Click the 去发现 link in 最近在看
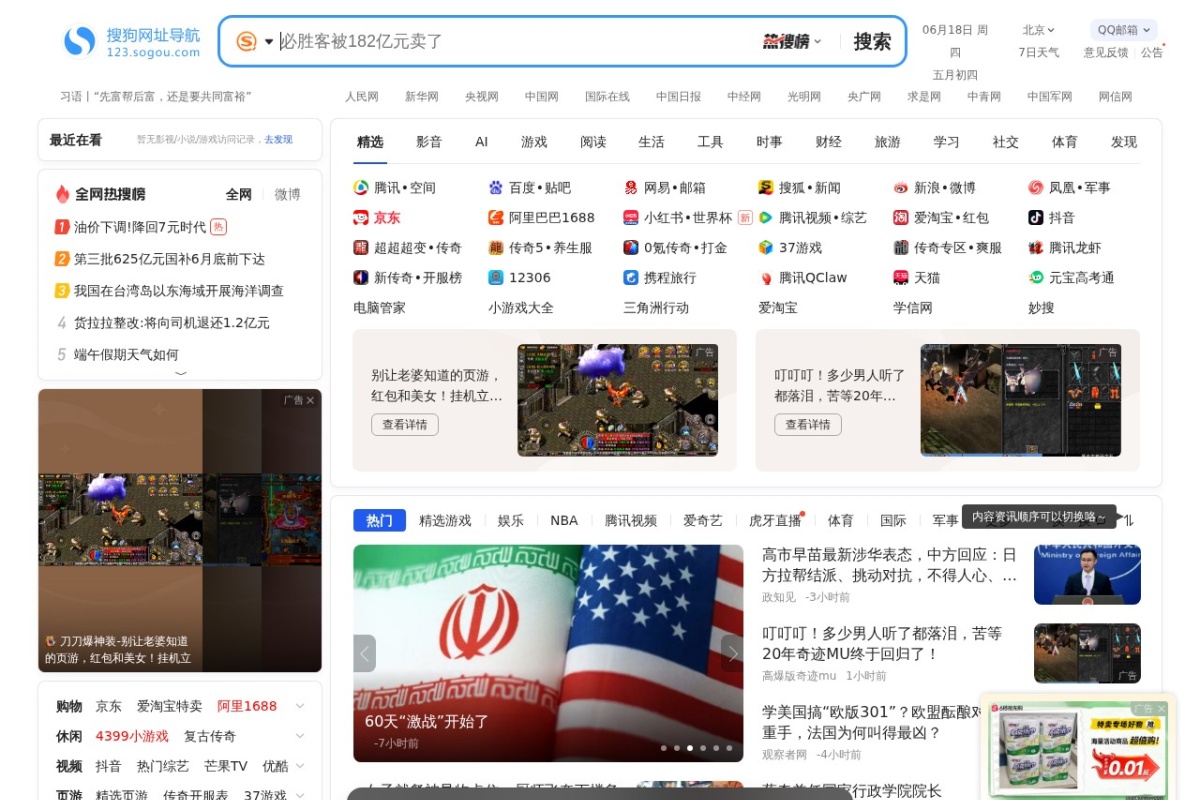This screenshot has height=800, width=1200. point(279,140)
